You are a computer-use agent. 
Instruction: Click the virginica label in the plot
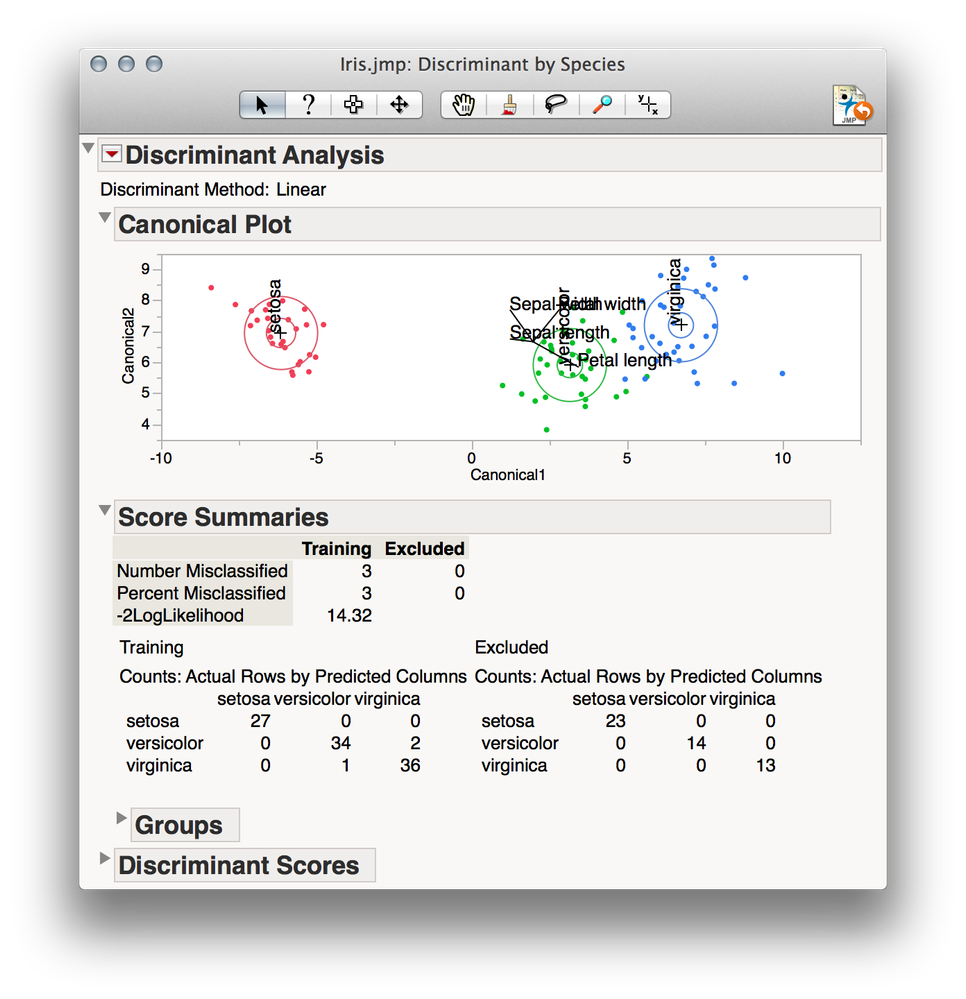tap(674, 292)
